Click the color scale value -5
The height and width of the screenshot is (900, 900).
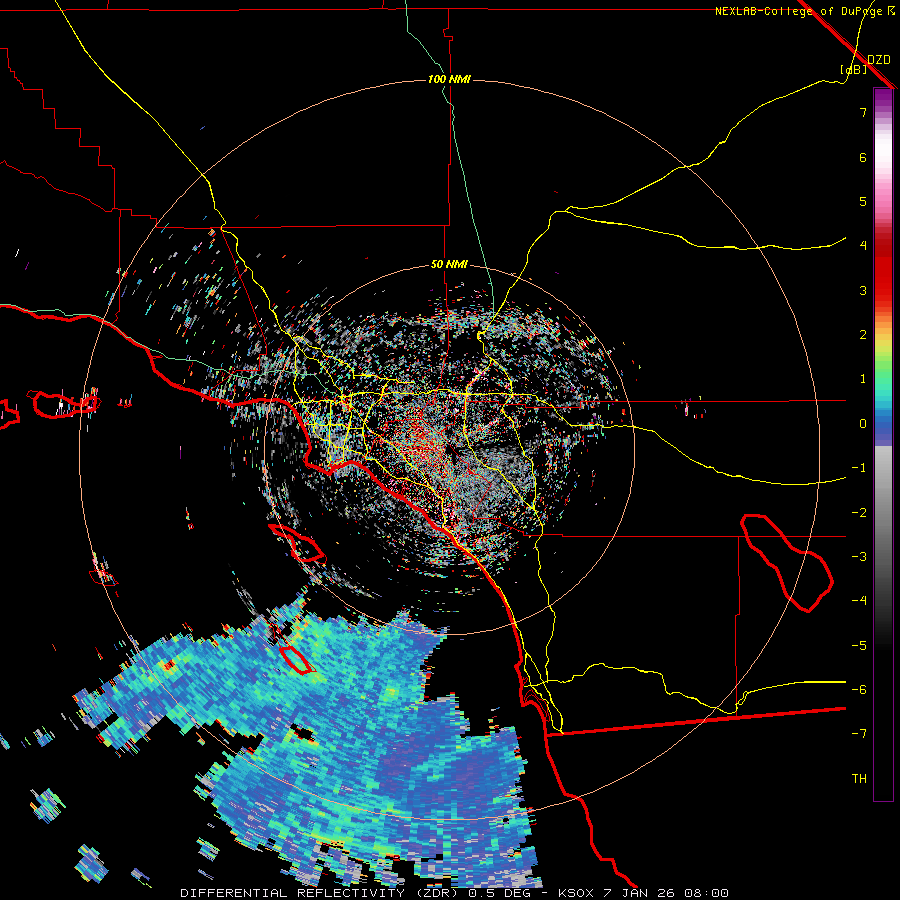click(x=859, y=646)
